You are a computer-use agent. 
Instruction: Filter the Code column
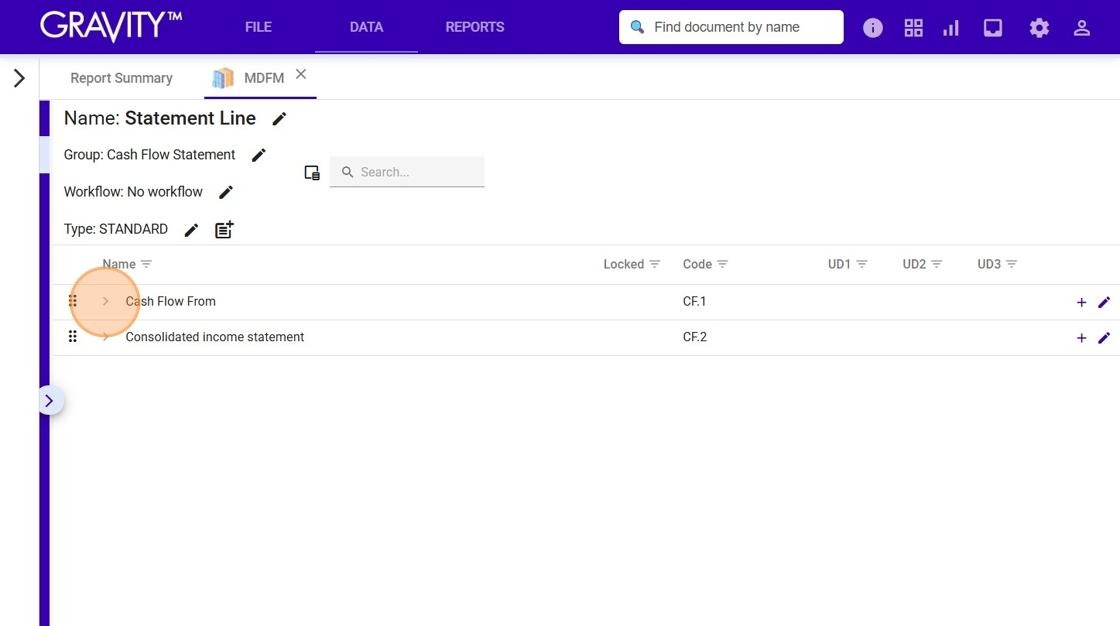click(722, 264)
